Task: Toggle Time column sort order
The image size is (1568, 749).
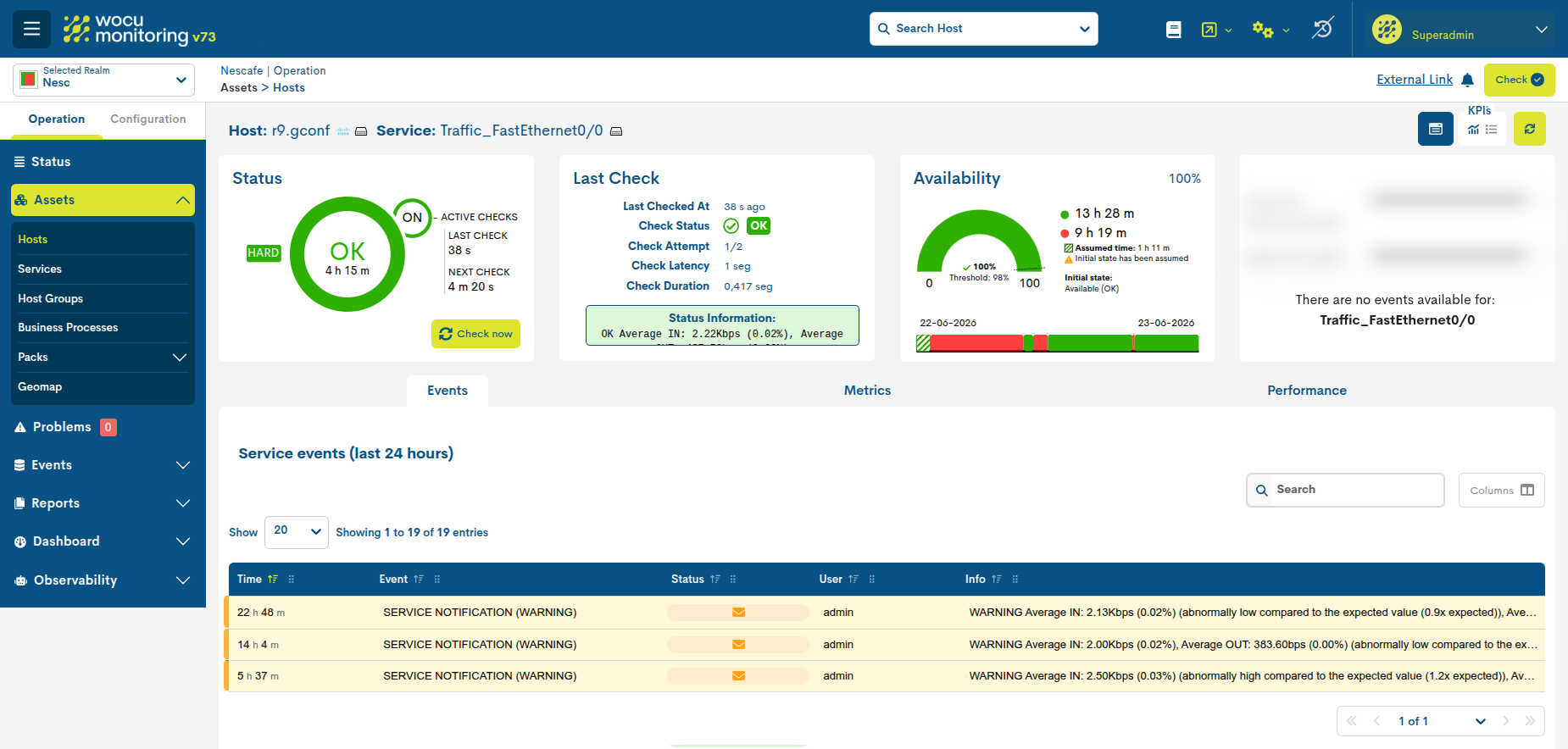Action: (273, 580)
